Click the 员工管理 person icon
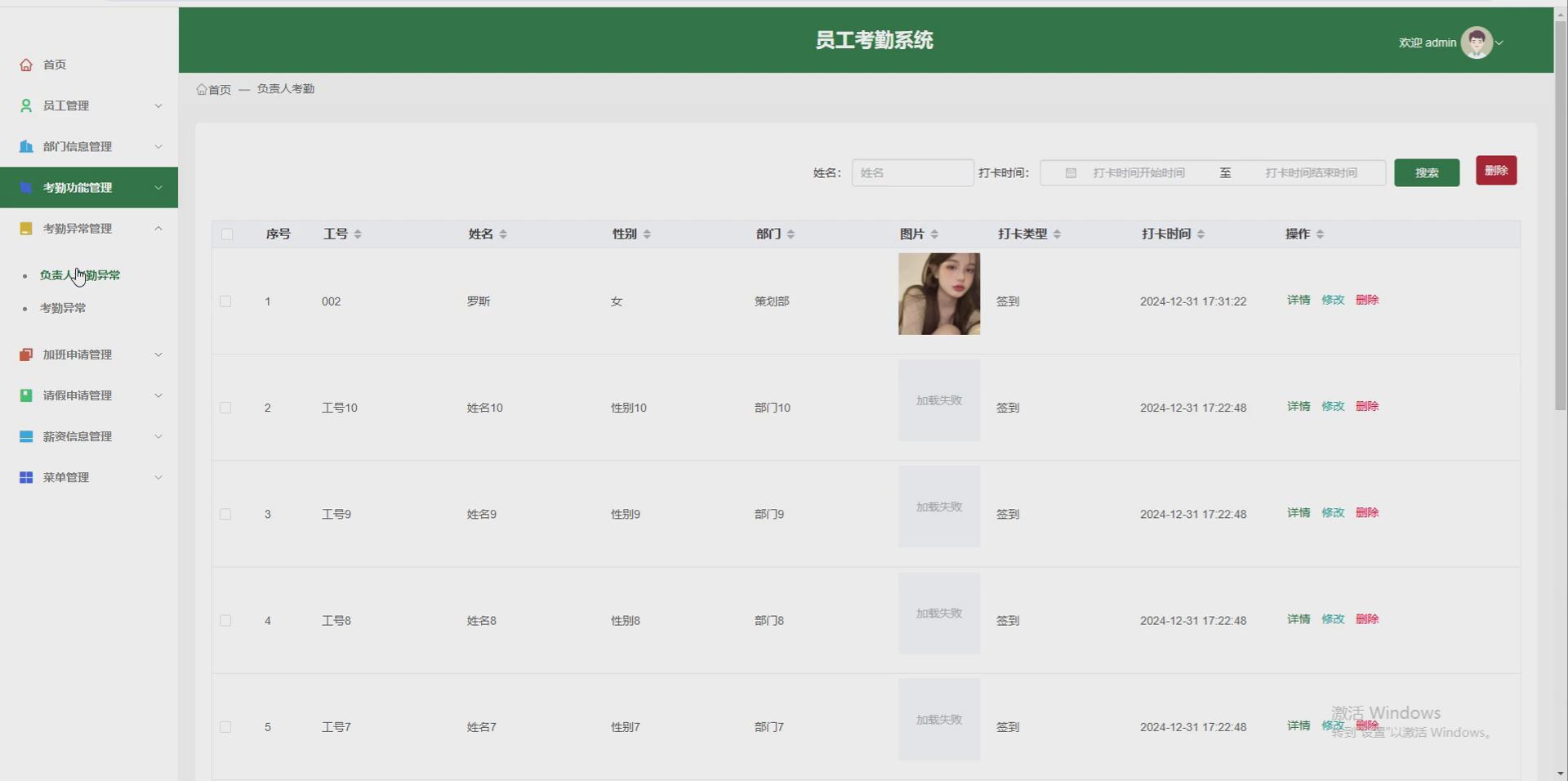This screenshot has width=1568, height=781. [x=26, y=105]
